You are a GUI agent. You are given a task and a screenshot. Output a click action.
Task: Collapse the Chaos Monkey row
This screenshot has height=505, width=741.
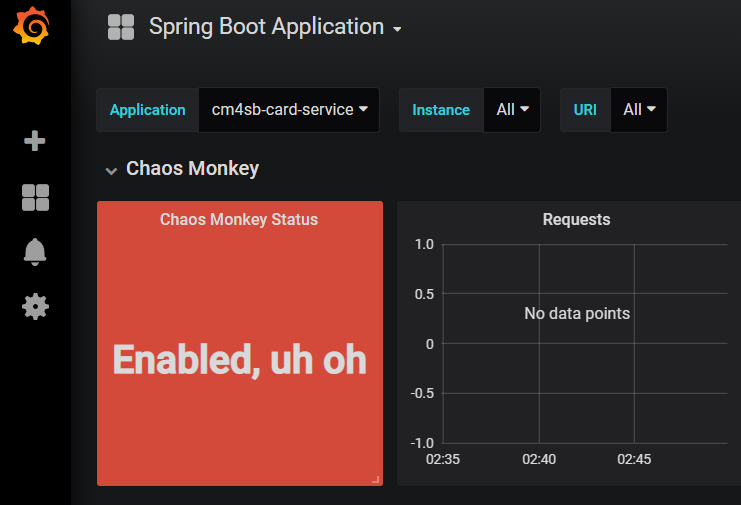pyautogui.click(x=111, y=171)
